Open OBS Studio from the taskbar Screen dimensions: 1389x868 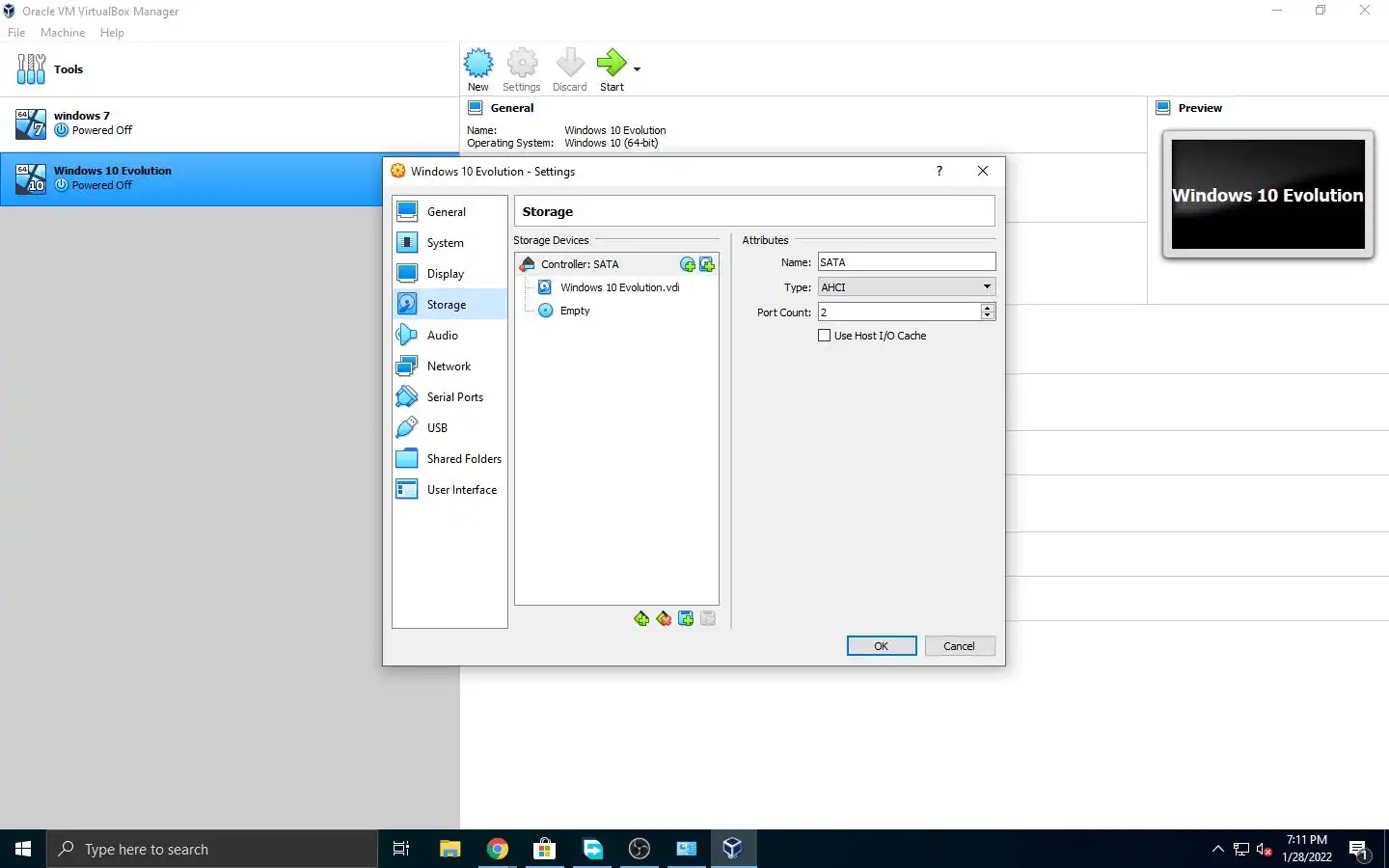(640, 849)
